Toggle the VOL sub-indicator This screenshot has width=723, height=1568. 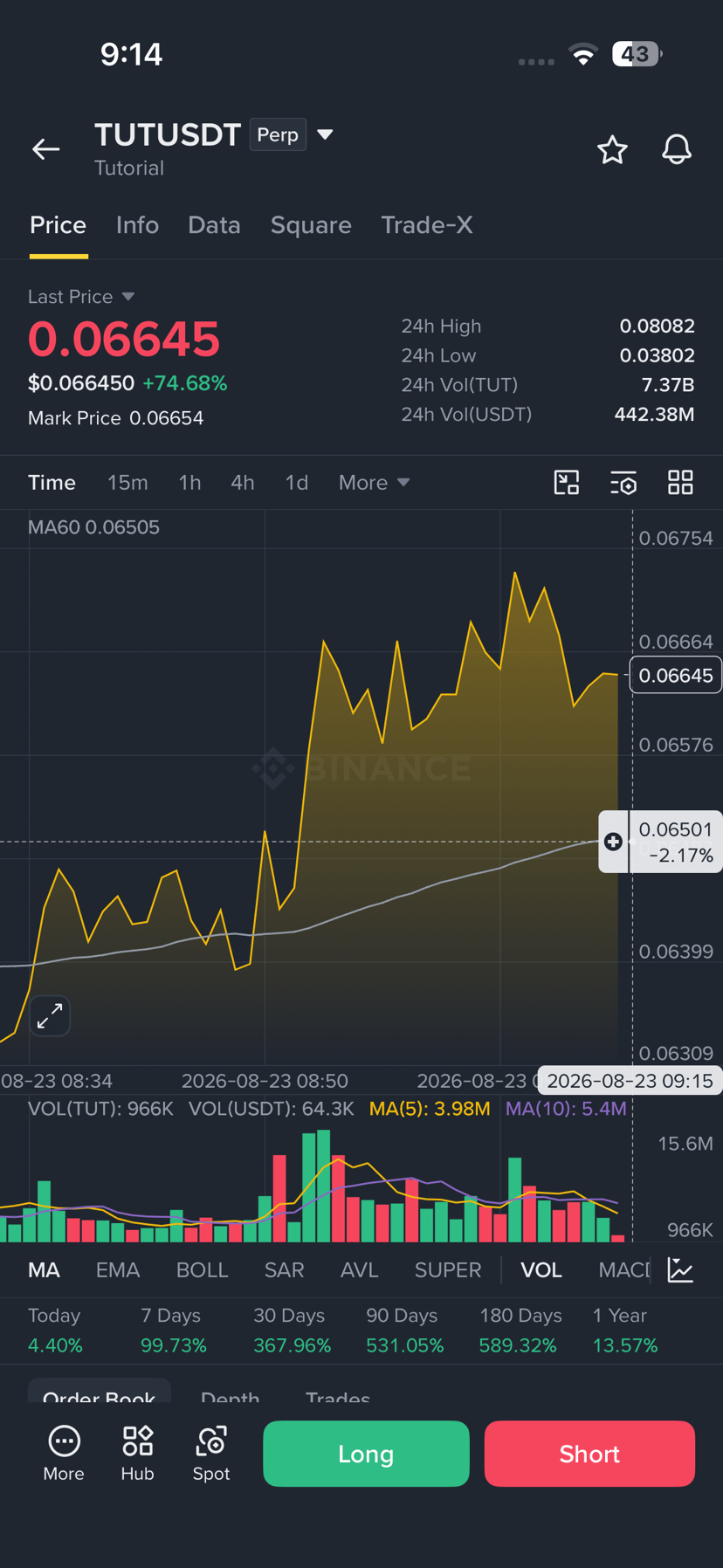(x=541, y=1270)
